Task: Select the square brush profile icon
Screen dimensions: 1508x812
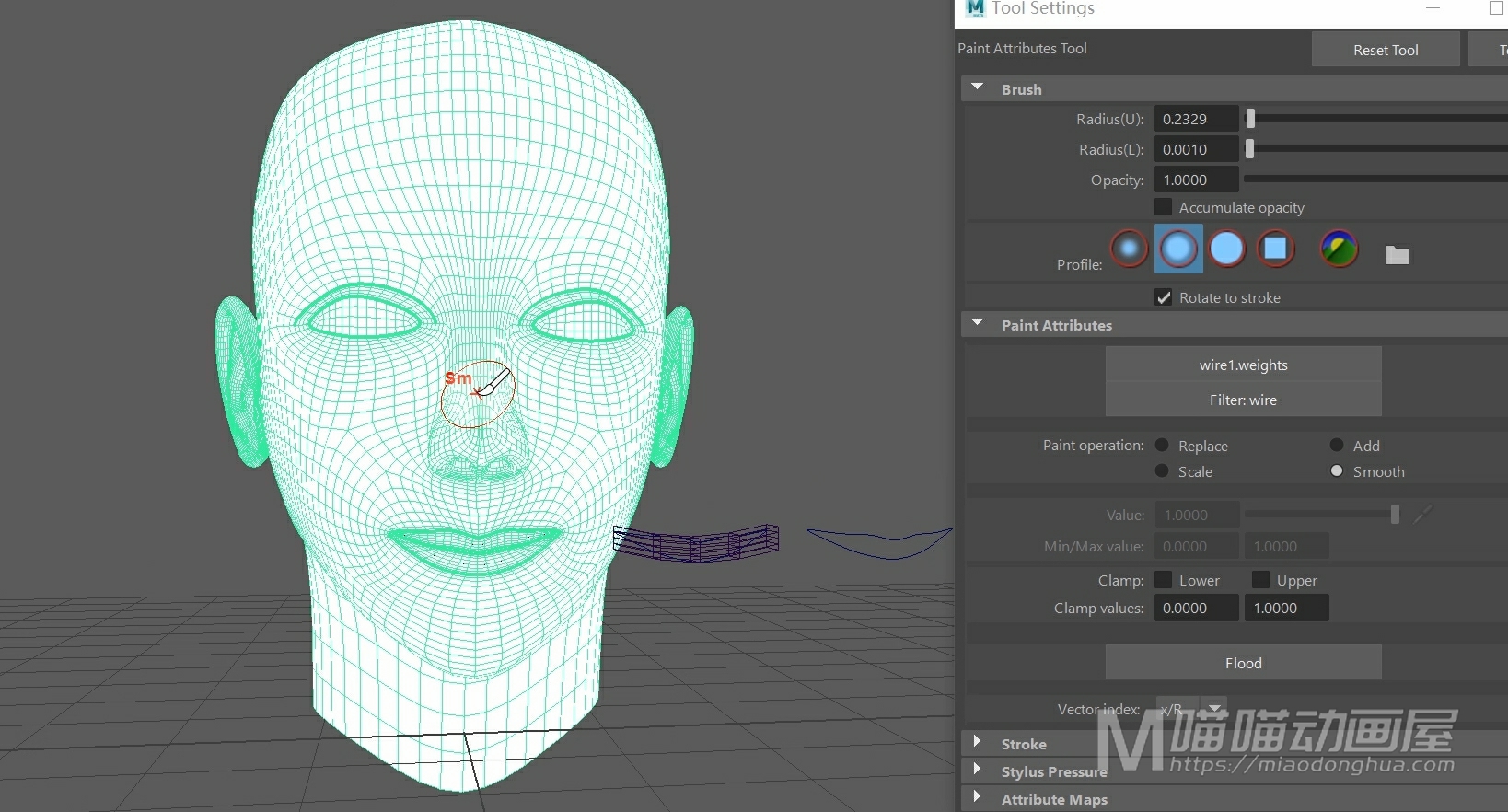Action: click(x=1275, y=249)
